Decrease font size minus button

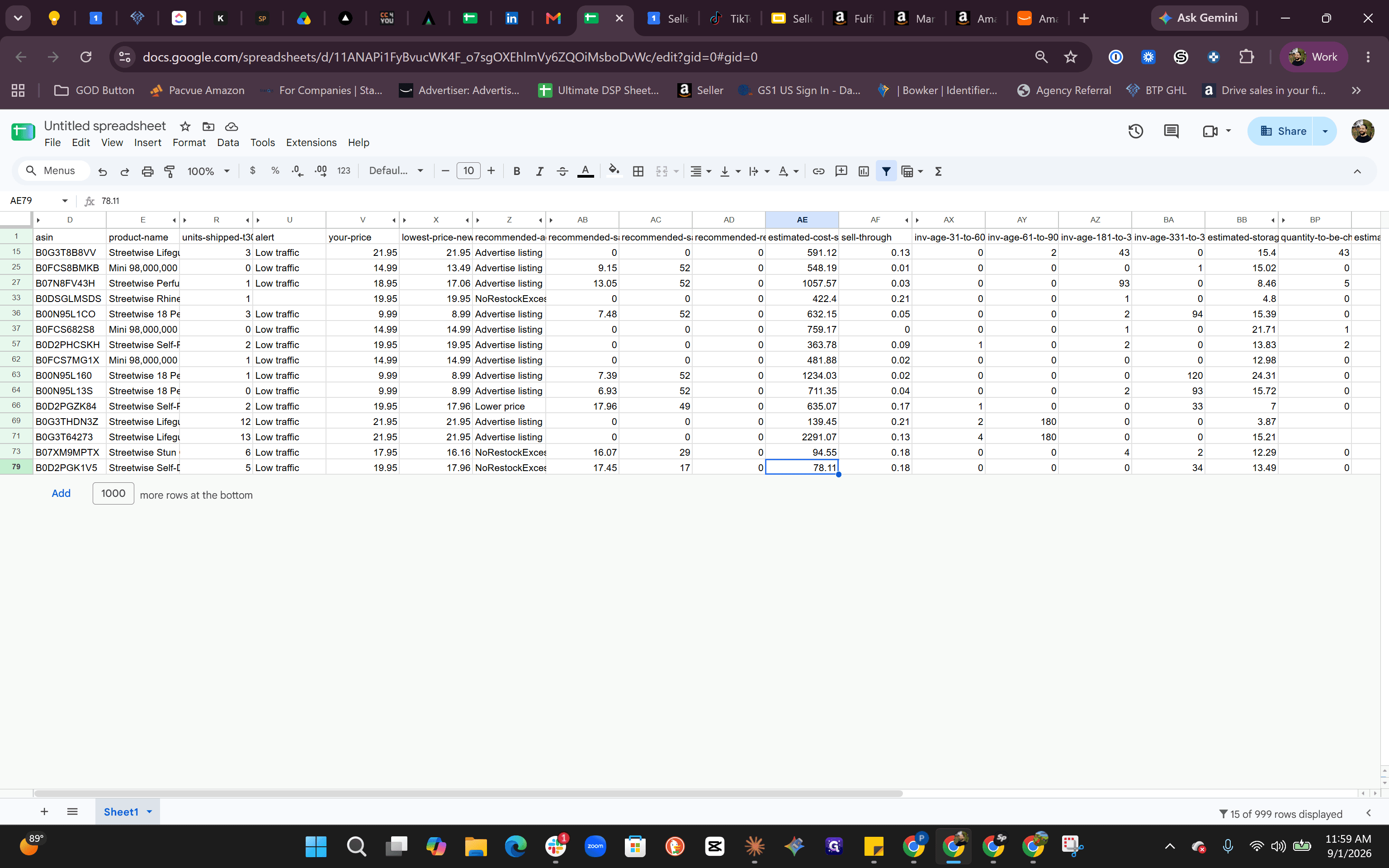tap(445, 171)
